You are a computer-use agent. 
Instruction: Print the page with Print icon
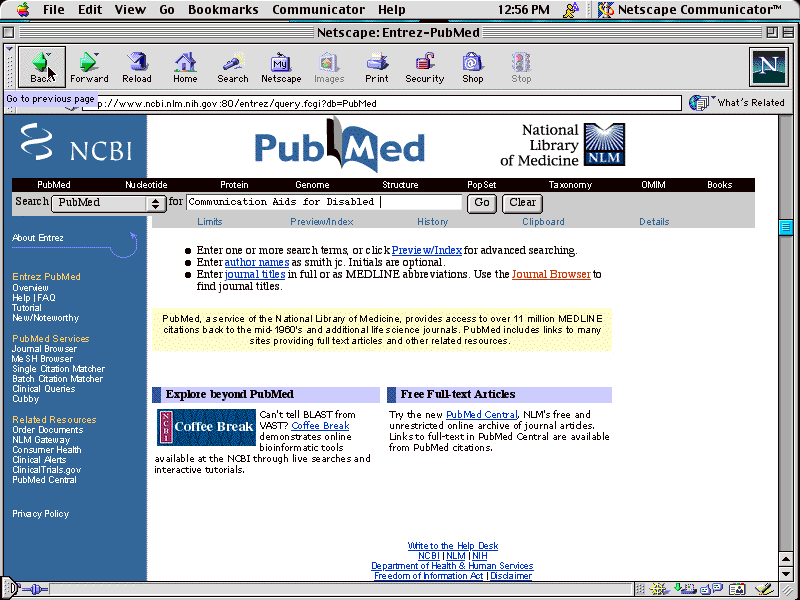377,67
